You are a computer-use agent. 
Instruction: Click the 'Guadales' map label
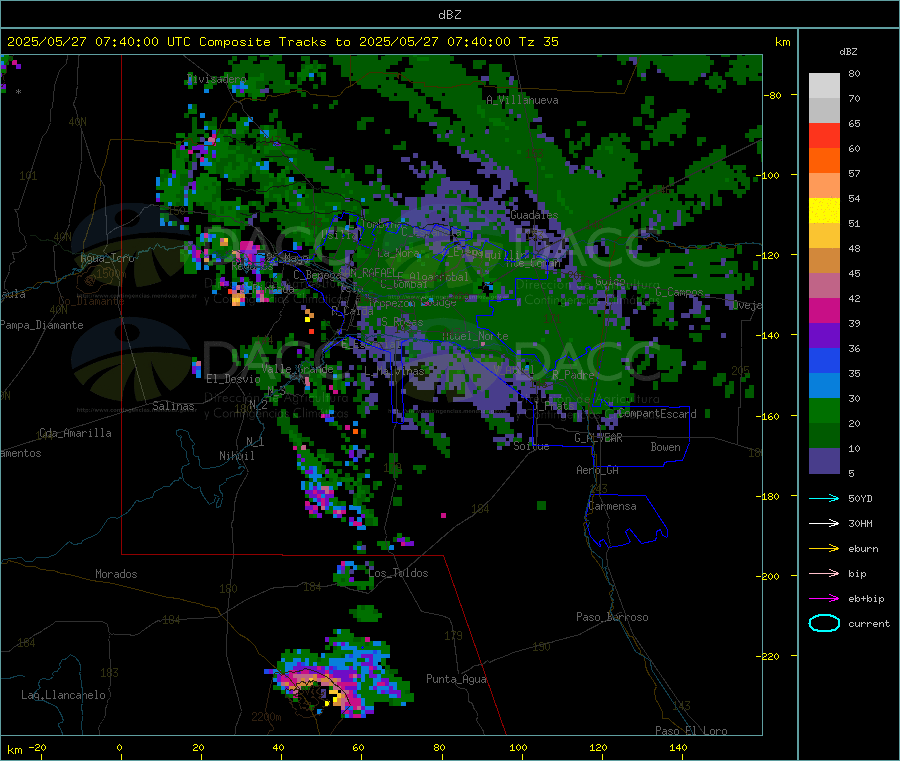pos(534,215)
